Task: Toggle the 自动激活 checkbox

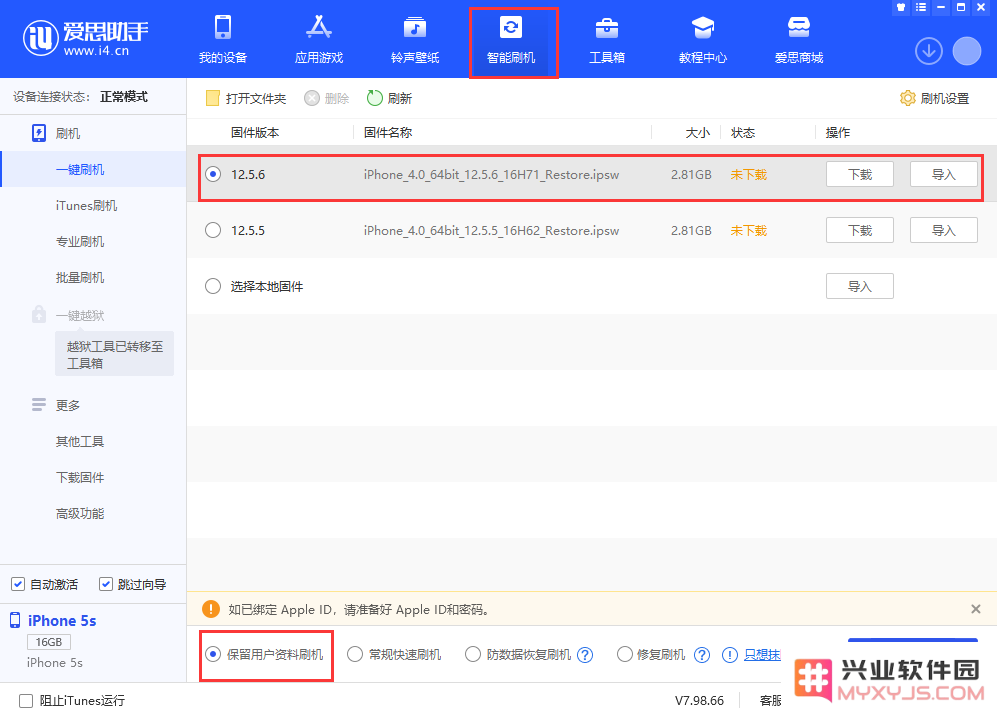Action: (x=18, y=584)
